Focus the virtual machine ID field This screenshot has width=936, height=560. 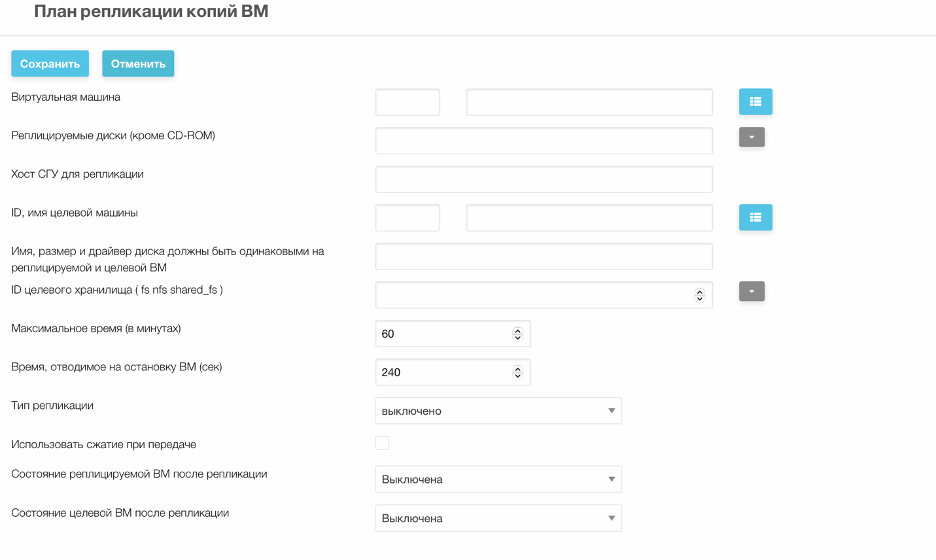tap(408, 102)
